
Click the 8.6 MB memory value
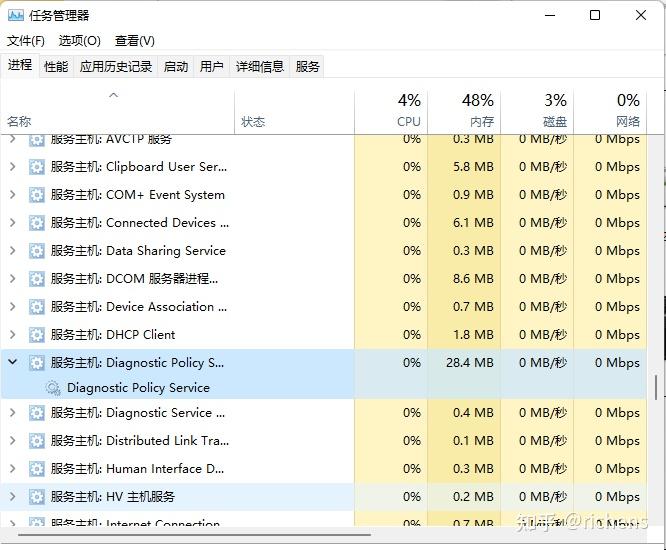473,279
